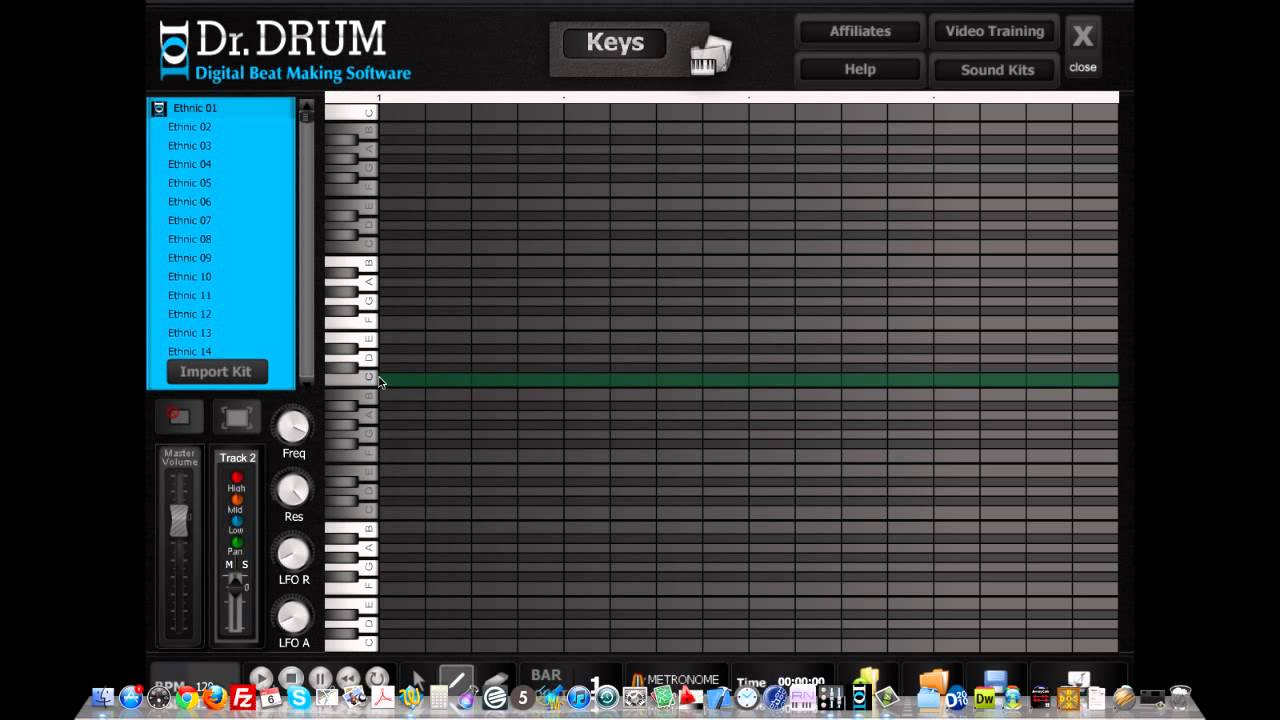Click the Keys piano icon
Screen dimensions: 1280x720
click(710, 54)
